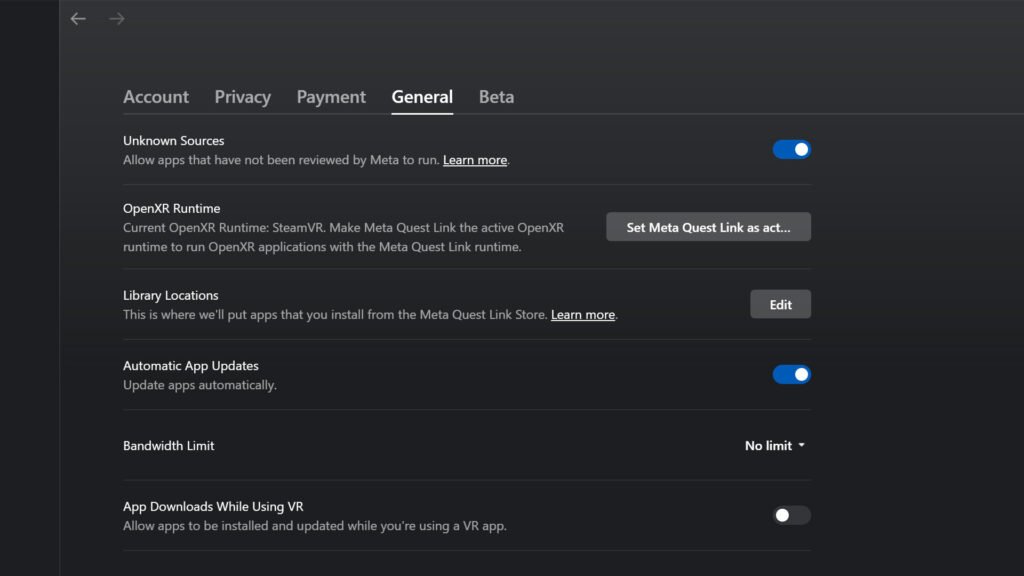Open the Bandwidth Limit dropdown
The height and width of the screenshot is (576, 1024).
[x=775, y=445]
